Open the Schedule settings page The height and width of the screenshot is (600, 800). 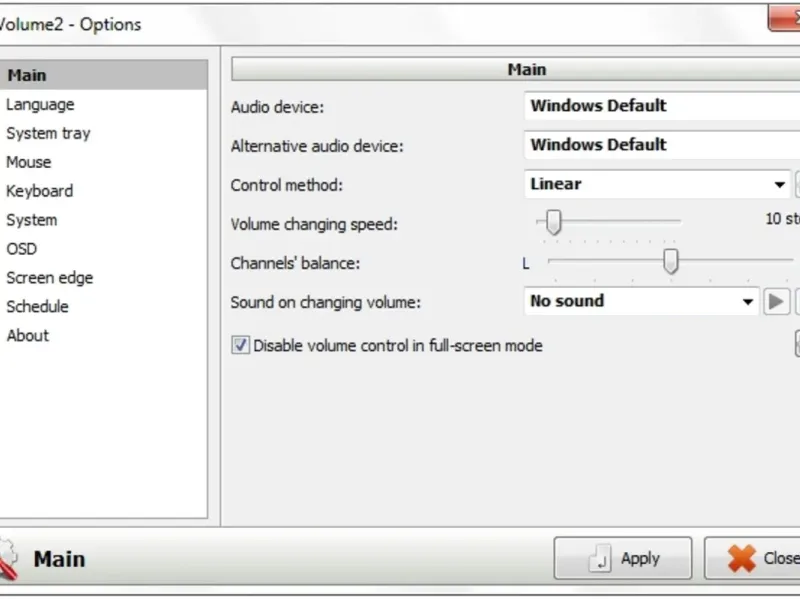click(x=37, y=307)
